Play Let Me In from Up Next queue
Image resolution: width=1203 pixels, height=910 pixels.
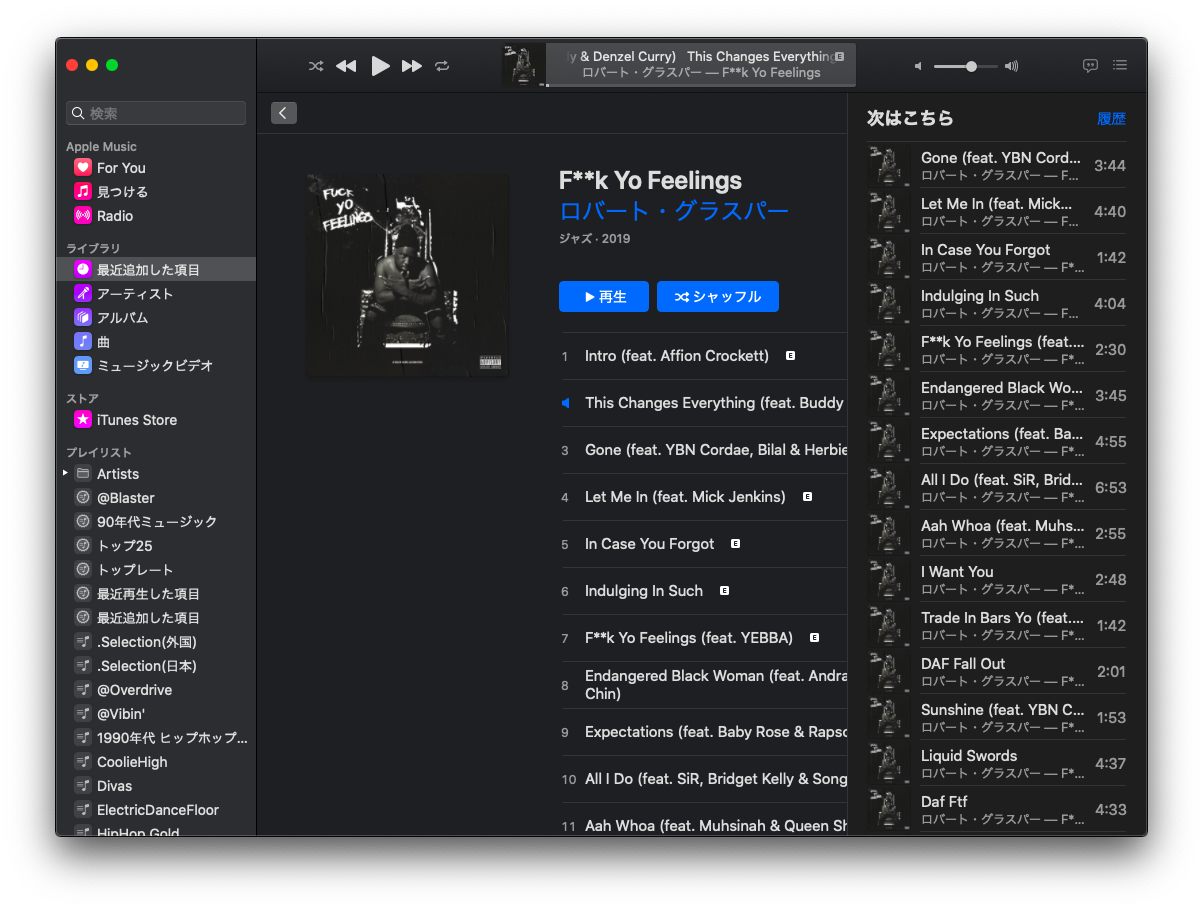pos(997,211)
